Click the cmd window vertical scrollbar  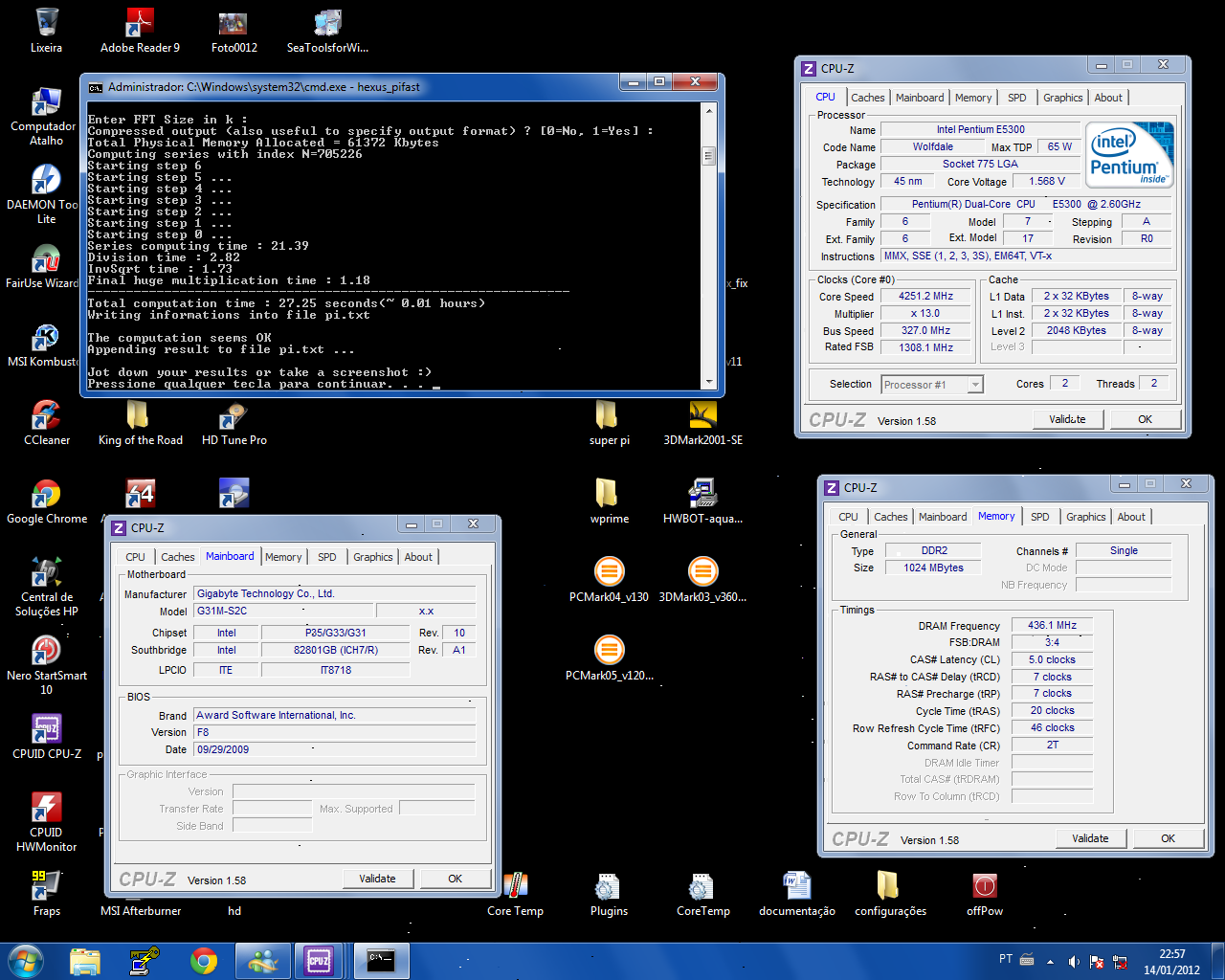tap(709, 247)
